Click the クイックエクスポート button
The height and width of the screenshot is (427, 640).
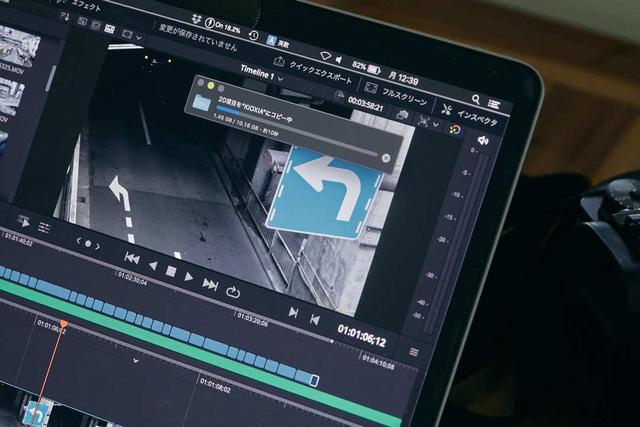click(x=313, y=70)
